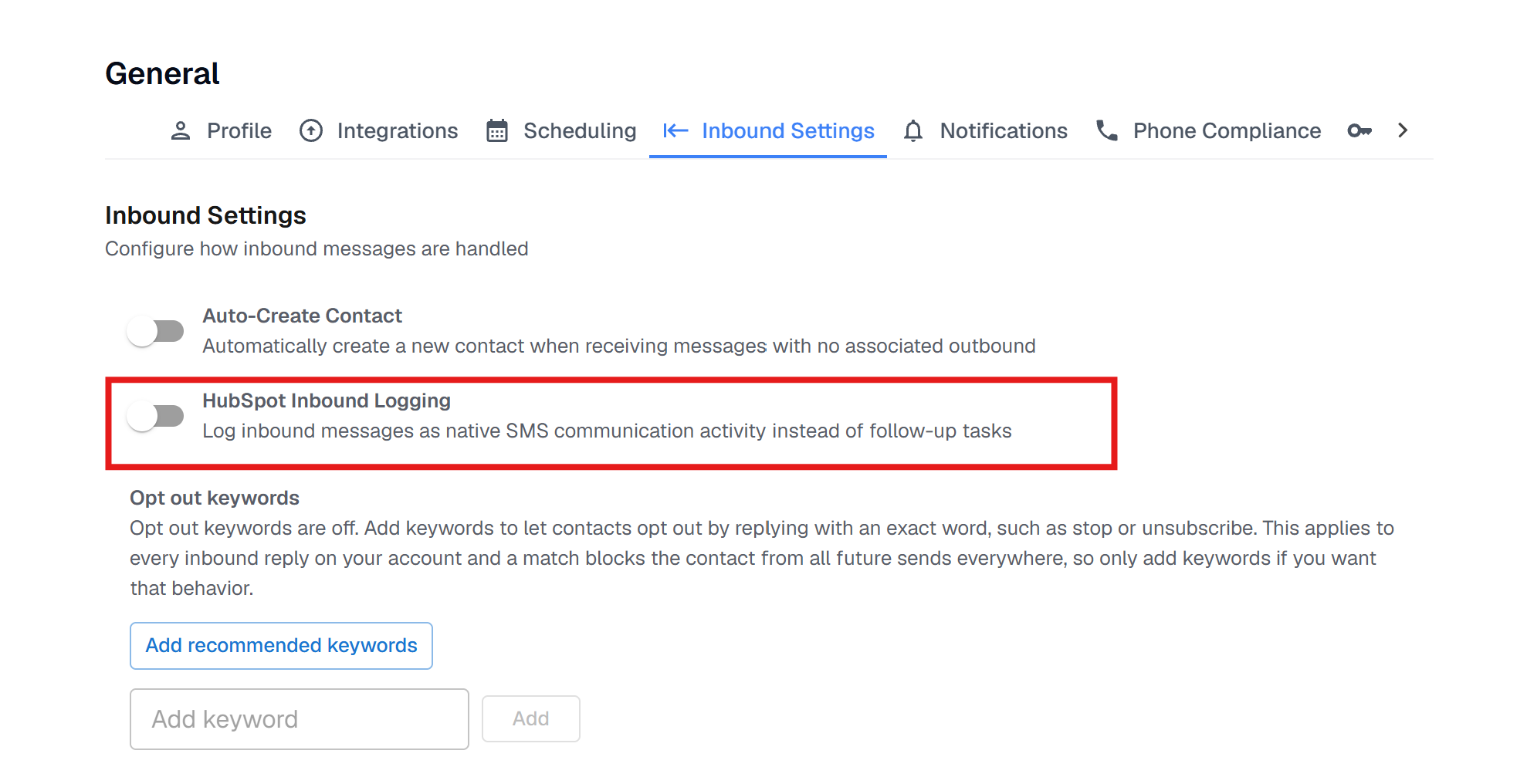
Task: Open the Profile tab
Action: (221, 130)
